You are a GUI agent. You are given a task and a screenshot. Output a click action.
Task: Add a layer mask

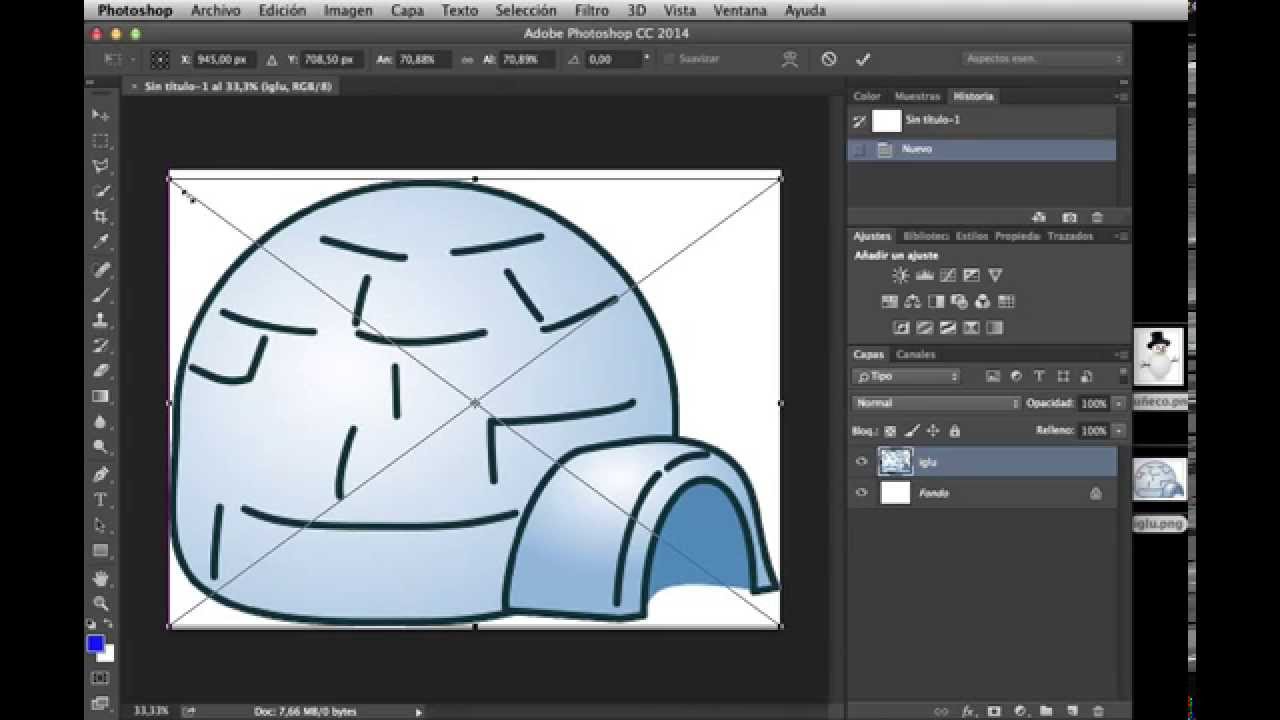(x=994, y=712)
